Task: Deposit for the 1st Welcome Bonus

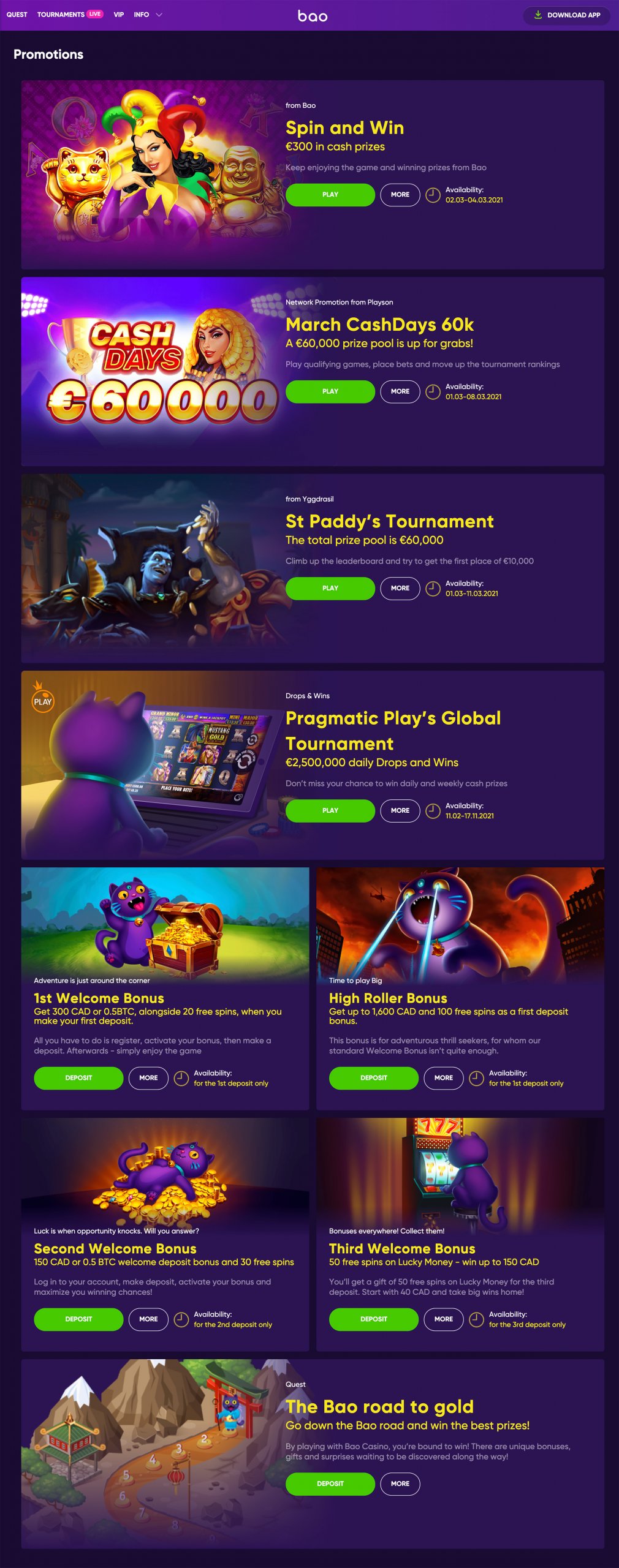Action: (x=78, y=1078)
